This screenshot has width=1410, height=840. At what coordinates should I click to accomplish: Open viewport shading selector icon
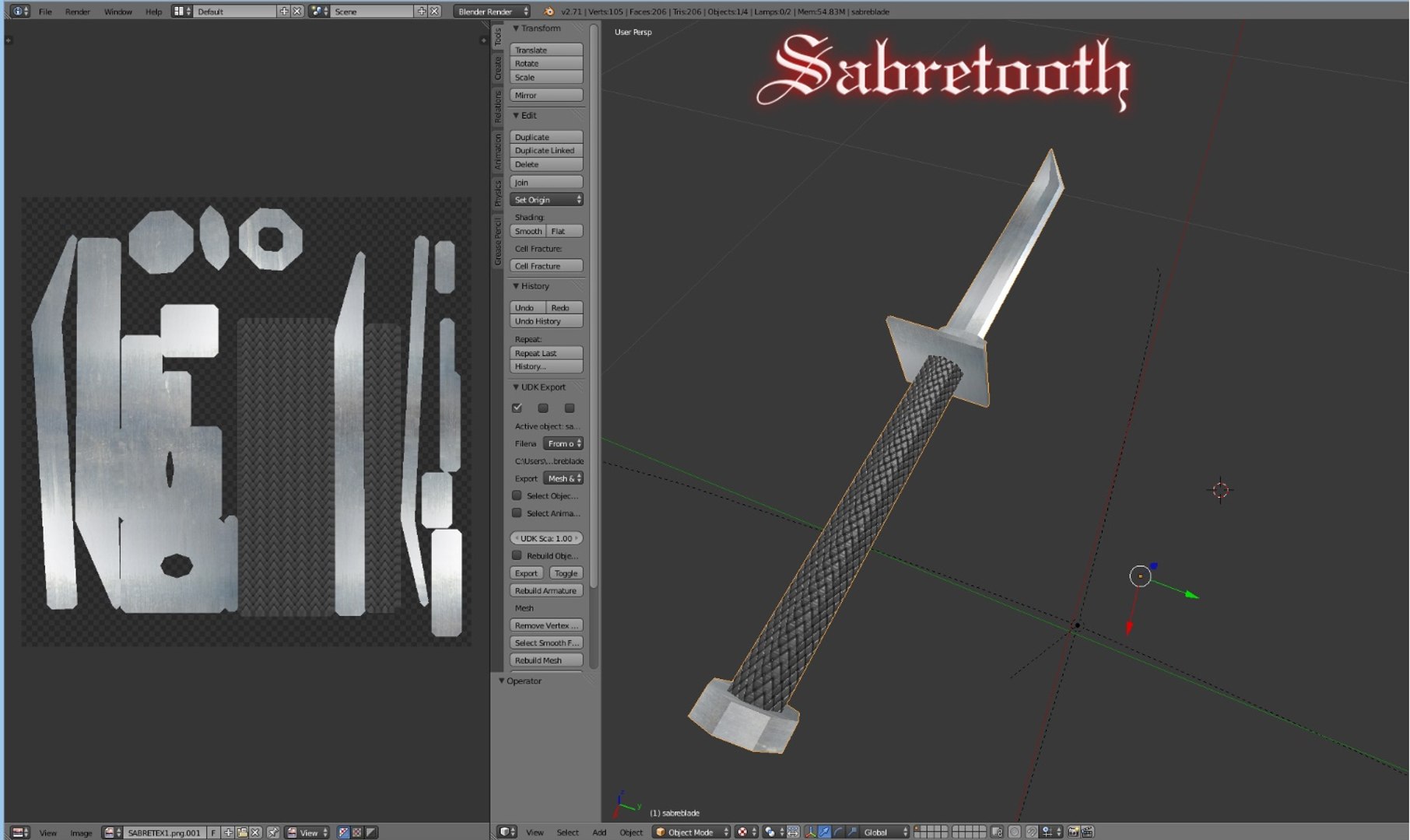tap(747, 832)
